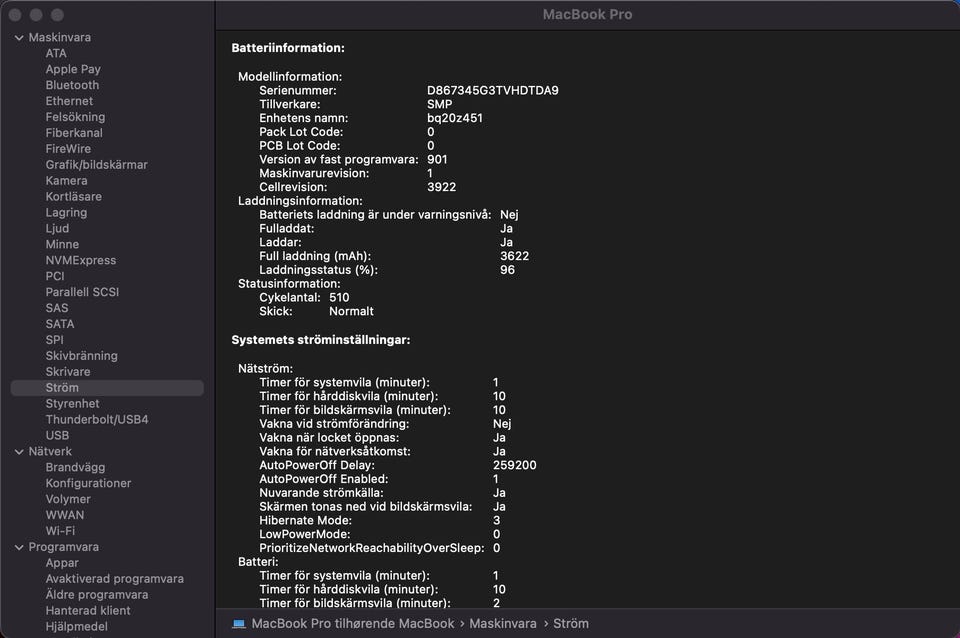Show Avaktiverad programvara list
This screenshot has height=638, width=960.
pyautogui.click(x=114, y=579)
